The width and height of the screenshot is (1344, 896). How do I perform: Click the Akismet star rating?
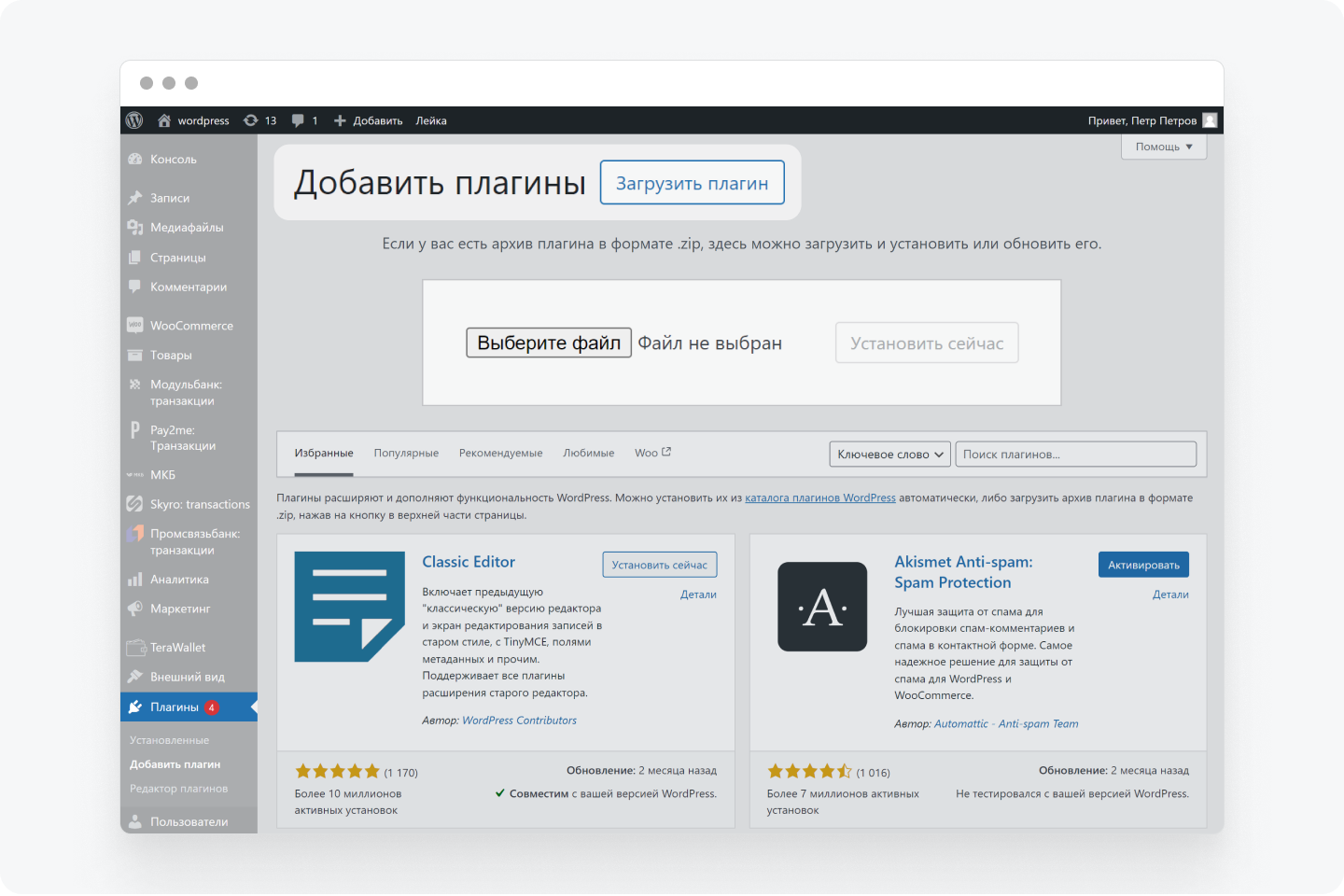coord(810,772)
